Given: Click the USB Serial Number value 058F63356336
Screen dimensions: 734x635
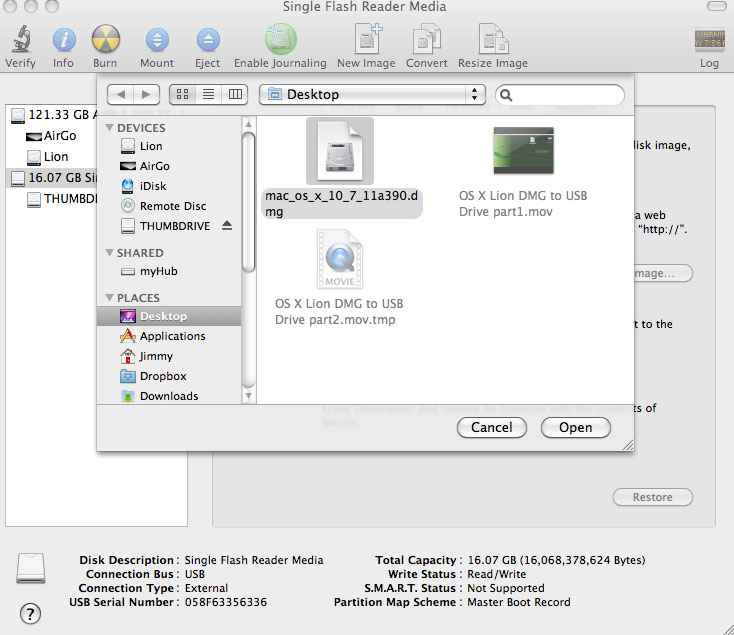Looking at the screenshot, I should pyautogui.click(x=226, y=602).
